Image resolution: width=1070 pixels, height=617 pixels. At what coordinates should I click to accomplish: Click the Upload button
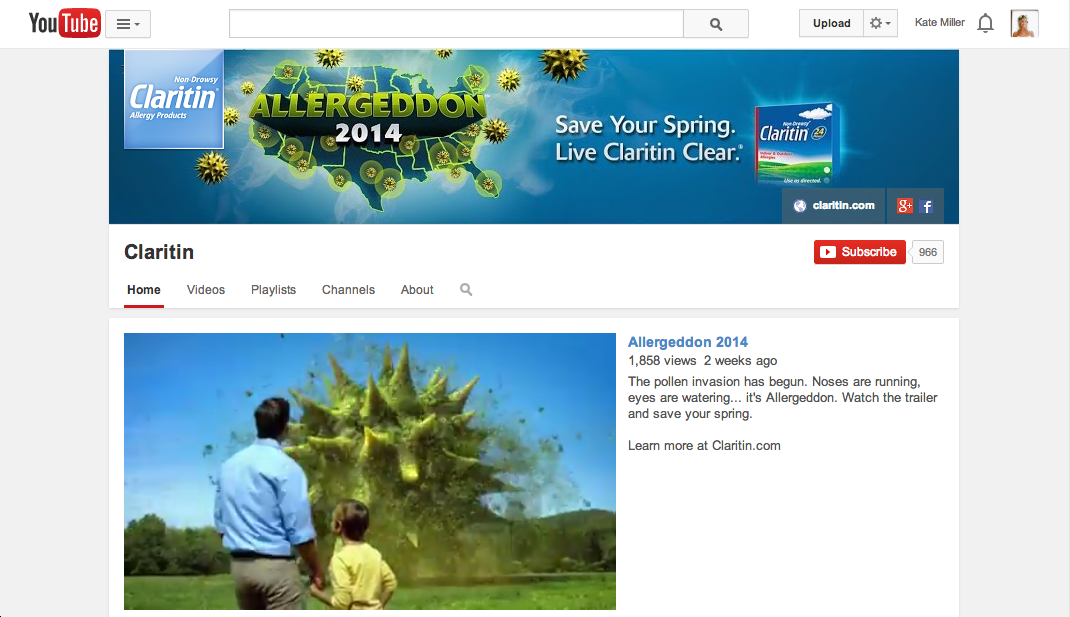[831, 23]
